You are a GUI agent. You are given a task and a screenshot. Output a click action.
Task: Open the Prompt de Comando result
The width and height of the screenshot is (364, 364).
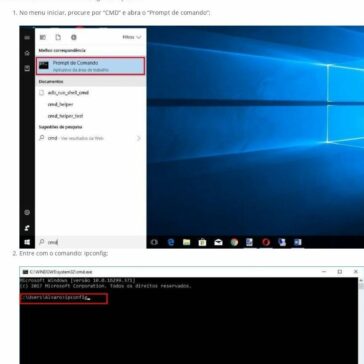[x=90, y=66]
